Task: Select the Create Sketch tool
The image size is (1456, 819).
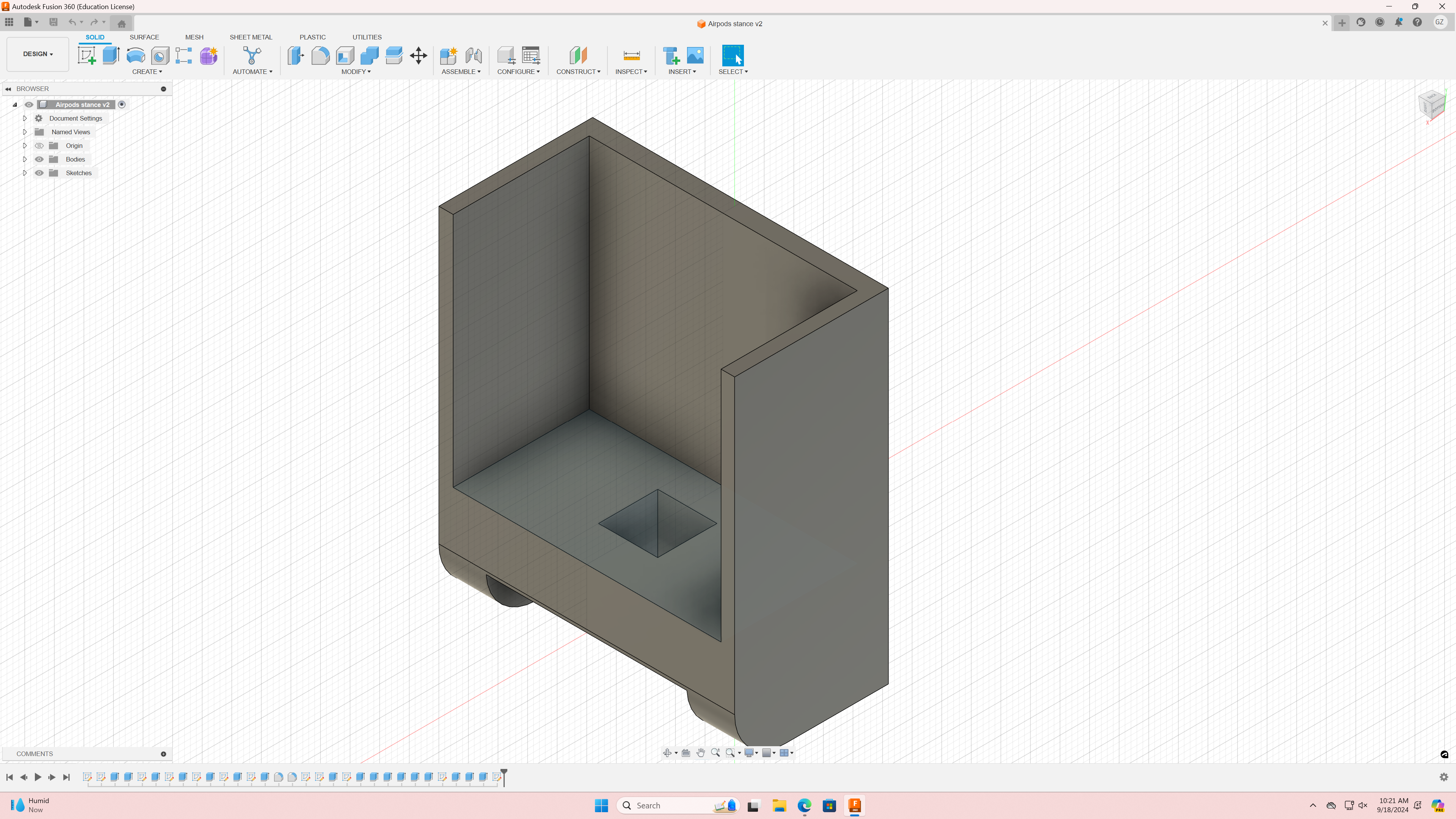Action: tap(86, 55)
